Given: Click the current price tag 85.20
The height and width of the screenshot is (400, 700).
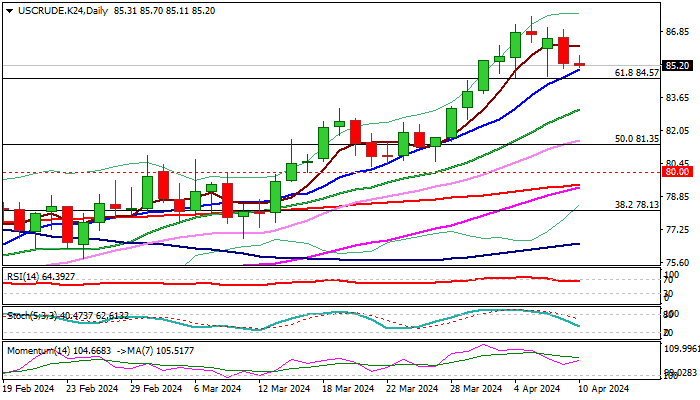Looking at the screenshot, I should [x=677, y=66].
